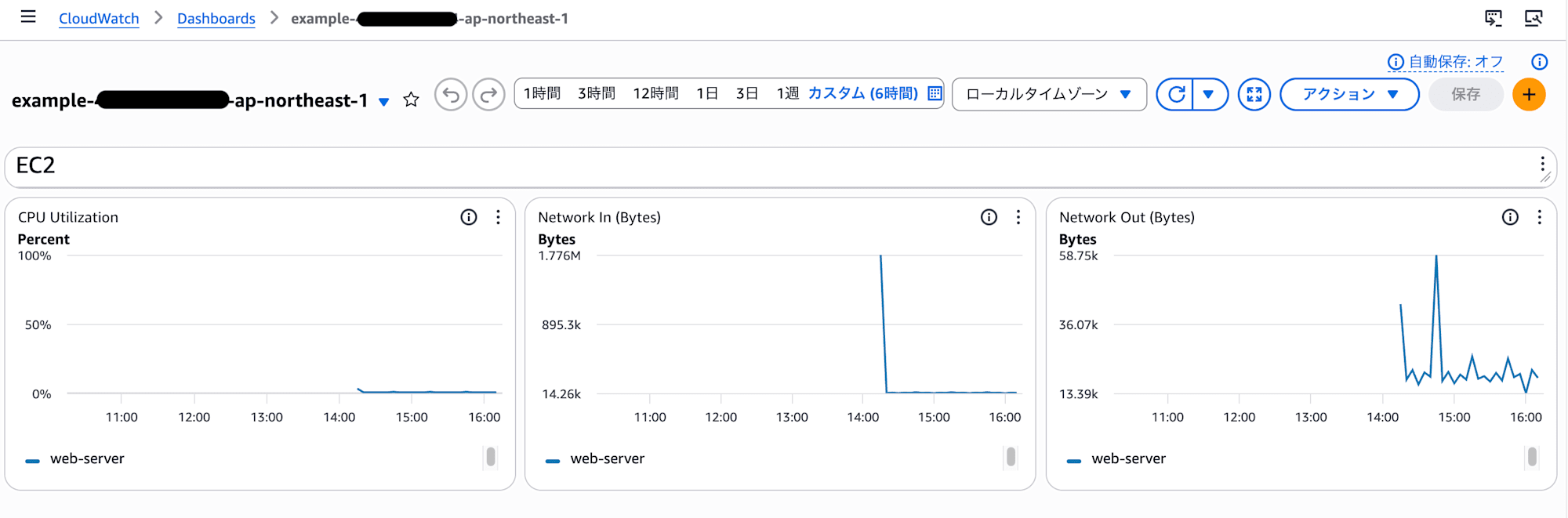1568x518 pixels.
Task: Select the 3日 time range
Action: click(747, 93)
